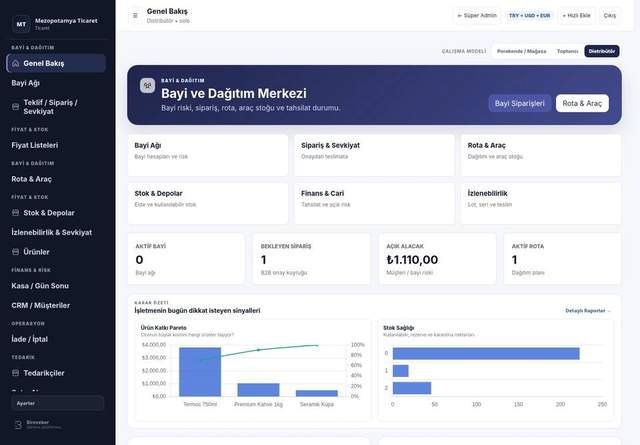640x445 pixels.
Task: Click the Stok Sağlığı bar labeled 2
Action: pos(412,388)
